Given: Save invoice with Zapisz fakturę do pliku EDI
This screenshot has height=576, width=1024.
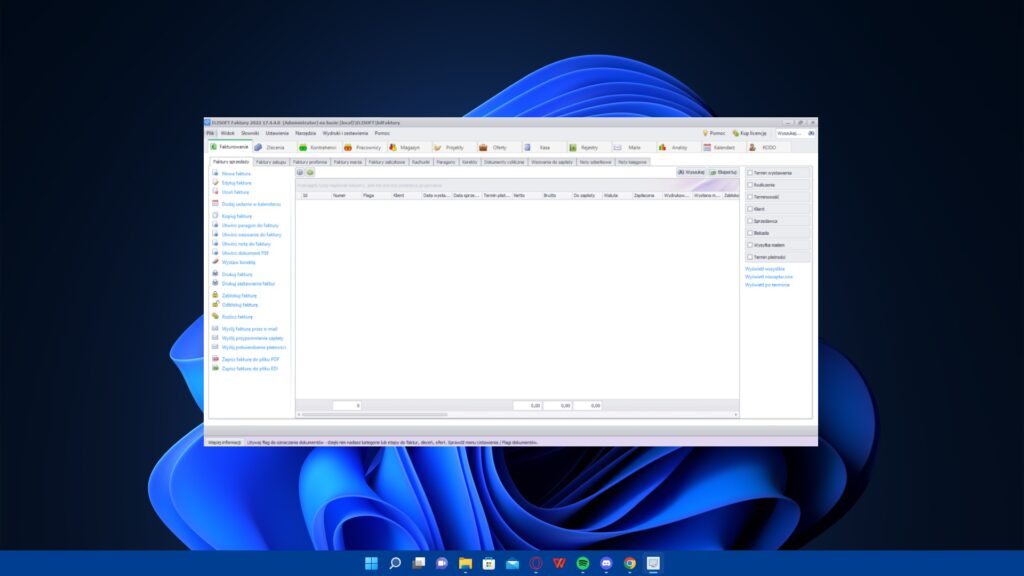Looking at the screenshot, I should pyautogui.click(x=249, y=368).
